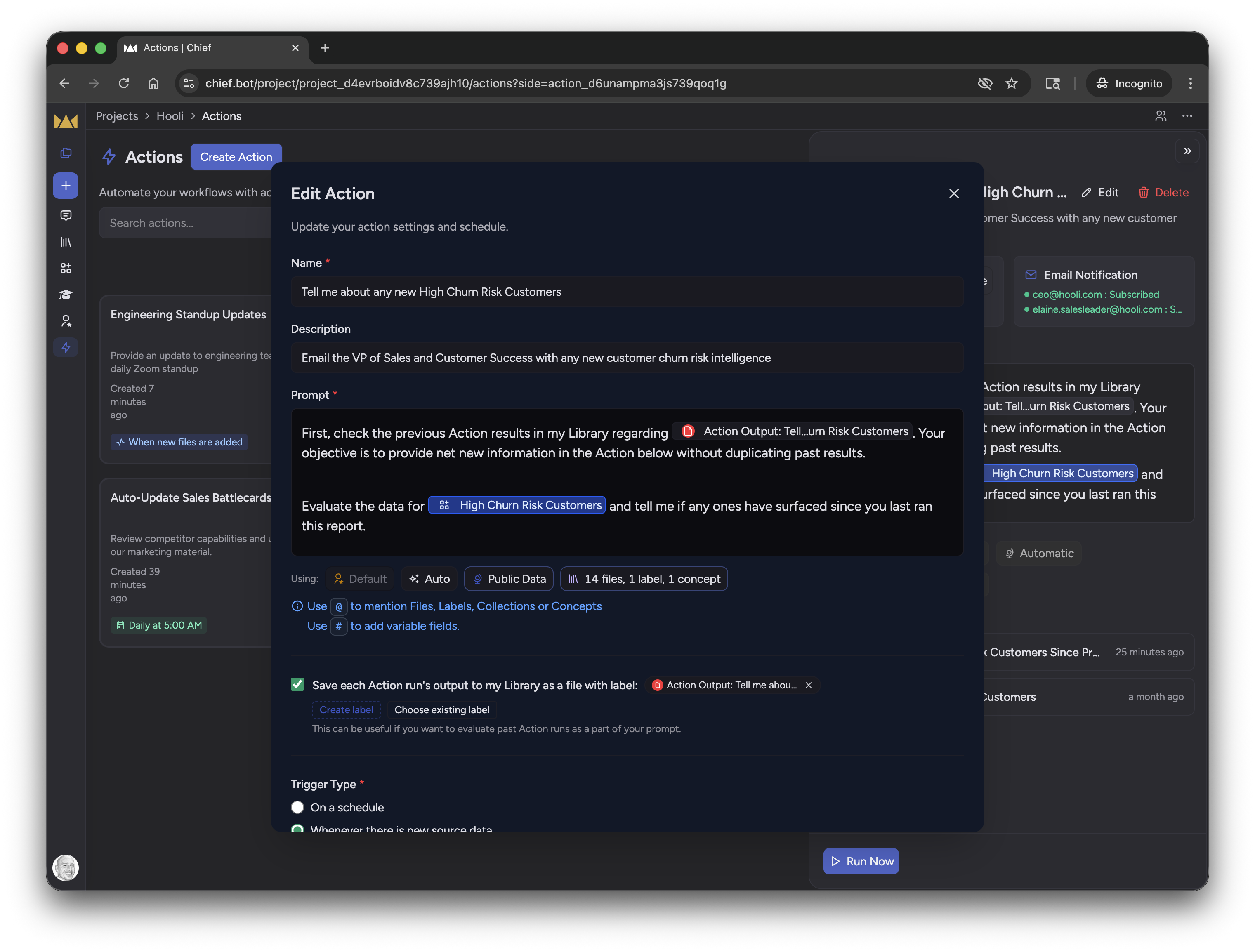This screenshot has width=1255, height=952.
Task: Open the Default persona selector
Action: click(360, 579)
